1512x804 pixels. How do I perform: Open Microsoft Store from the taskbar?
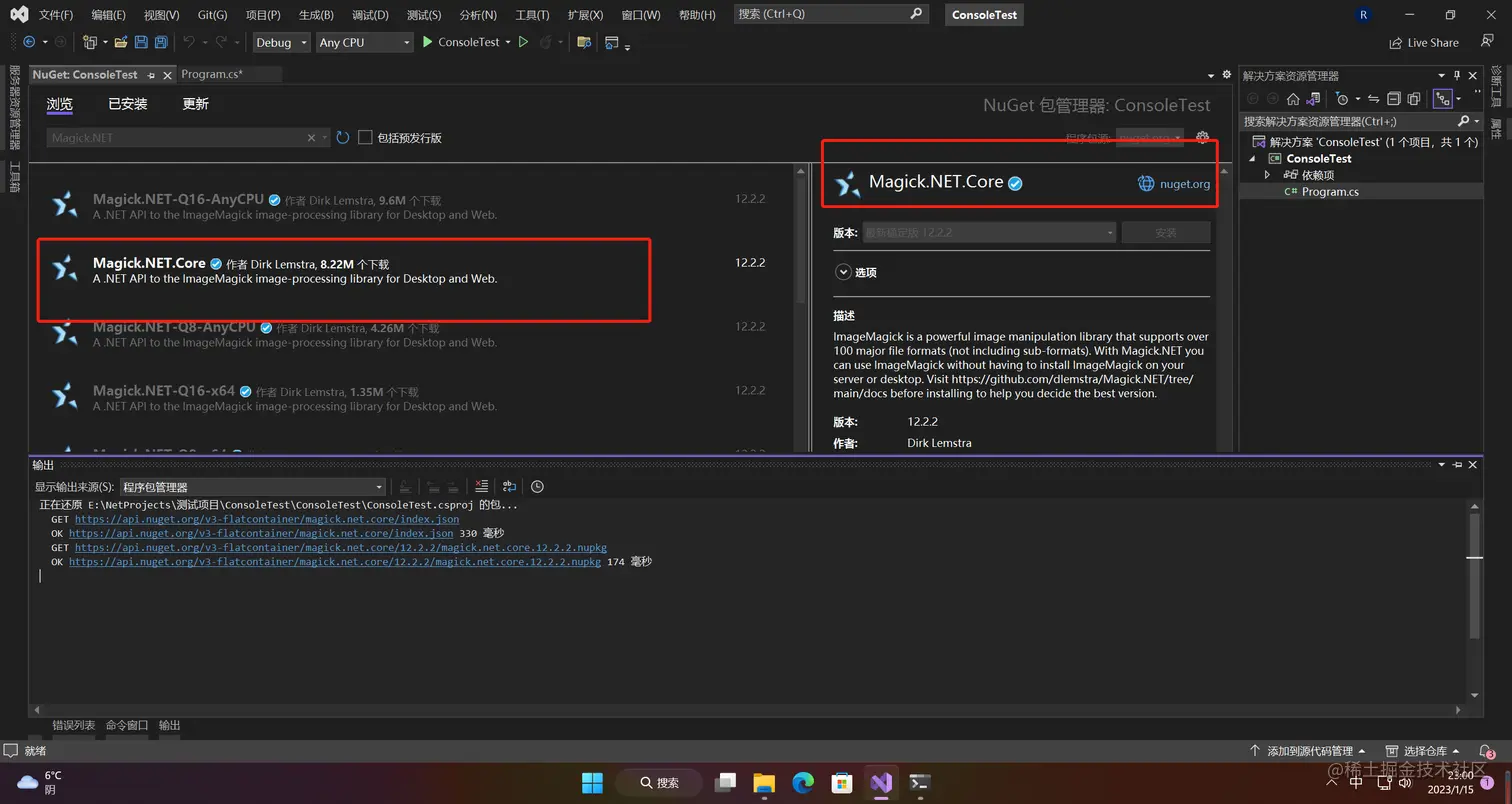pos(842,782)
